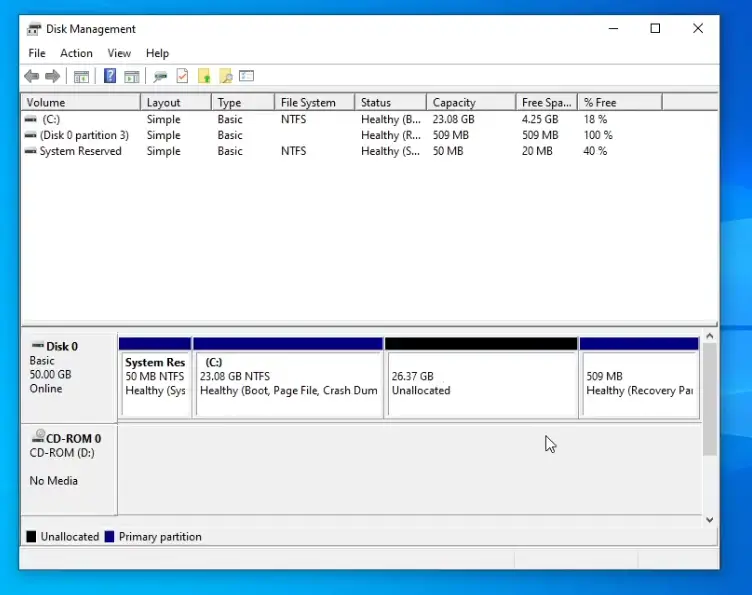Sort by the Layout column header

click(176, 103)
